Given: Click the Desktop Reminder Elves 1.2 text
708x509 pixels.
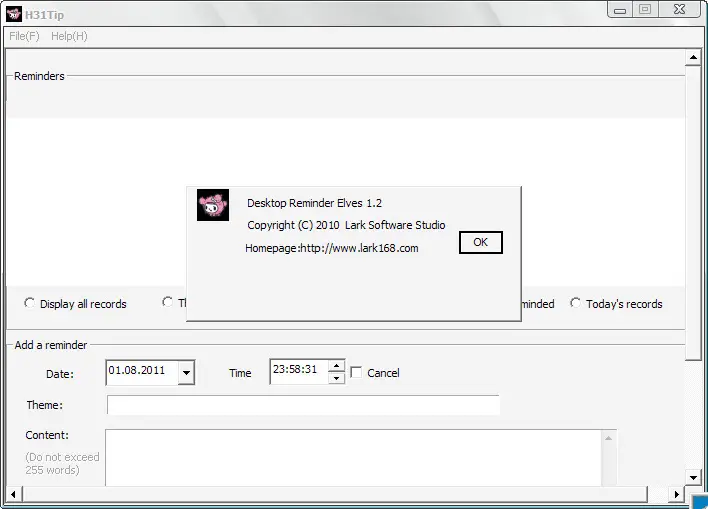Looking at the screenshot, I should pos(314,203).
